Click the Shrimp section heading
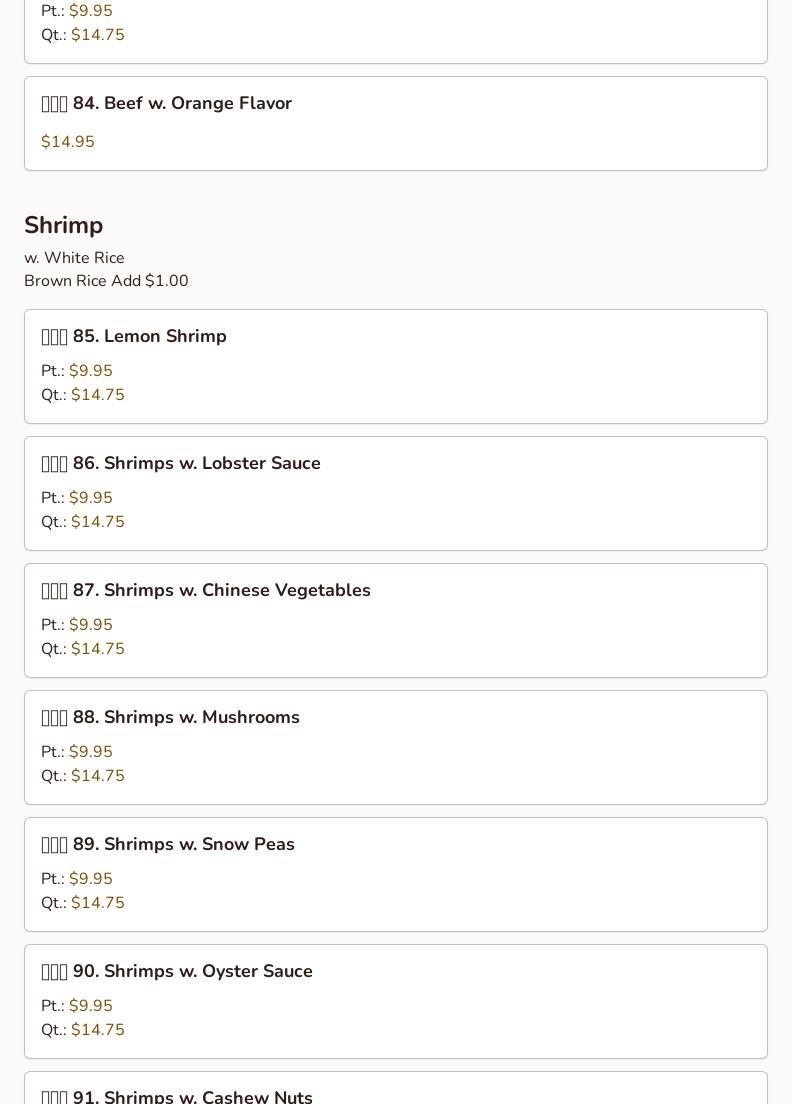 (64, 226)
